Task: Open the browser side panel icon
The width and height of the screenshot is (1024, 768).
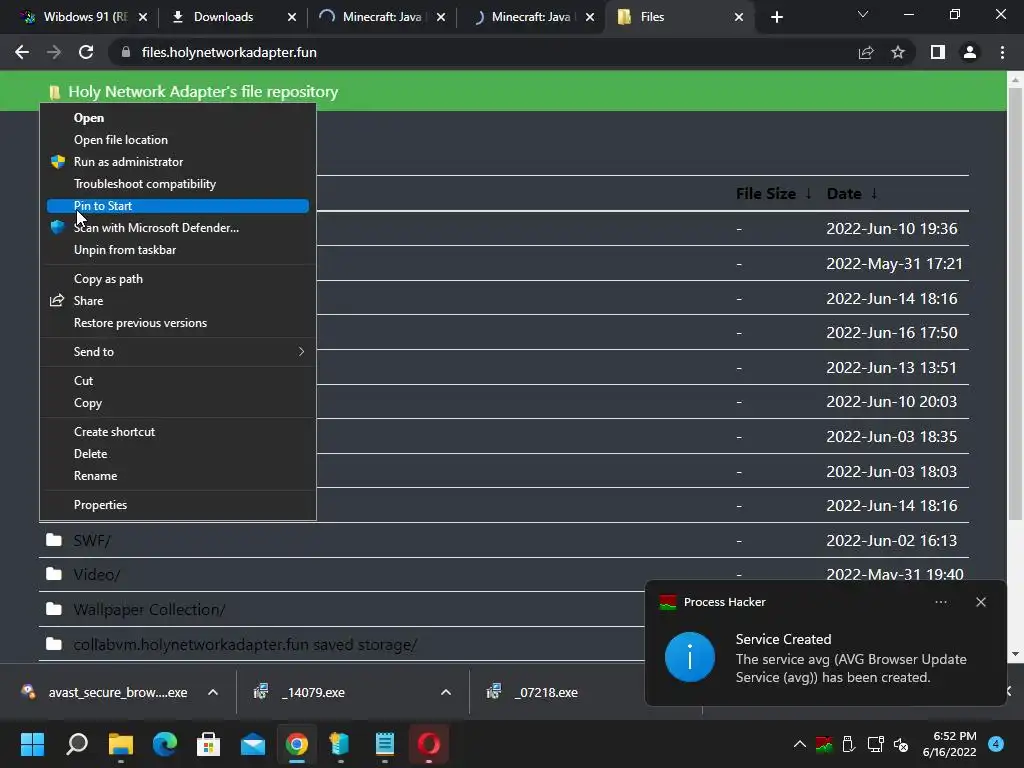Action: pyautogui.click(x=938, y=52)
